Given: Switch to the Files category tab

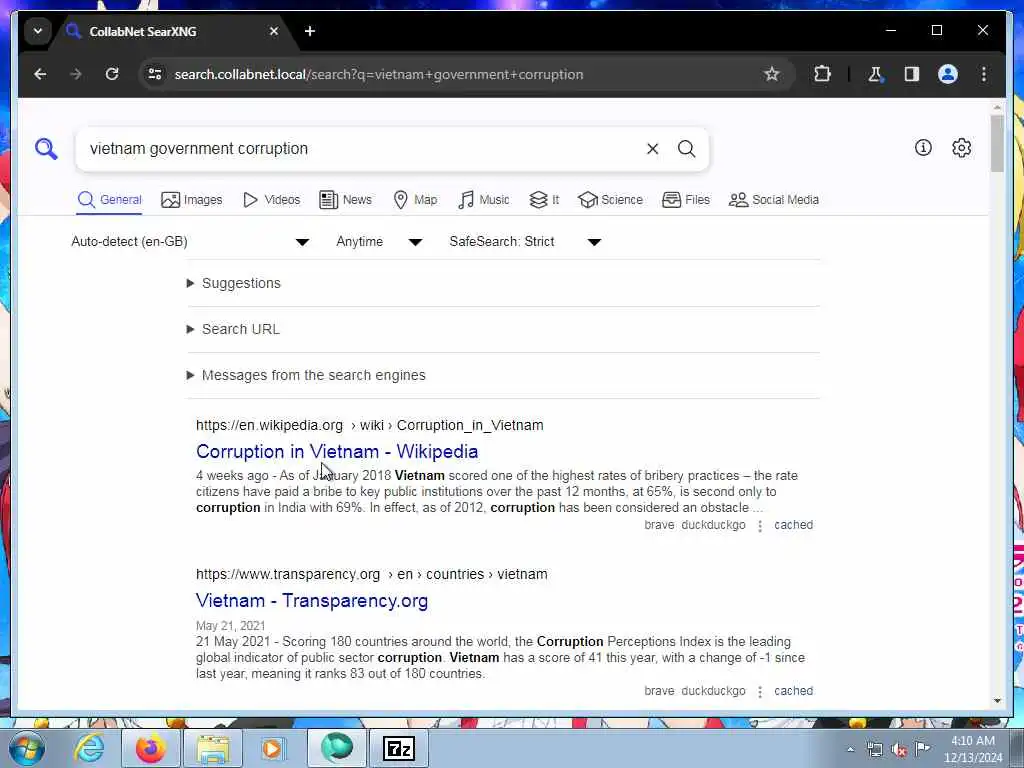Looking at the screenshot, I should pyautogui.click(x=686, y=200).
